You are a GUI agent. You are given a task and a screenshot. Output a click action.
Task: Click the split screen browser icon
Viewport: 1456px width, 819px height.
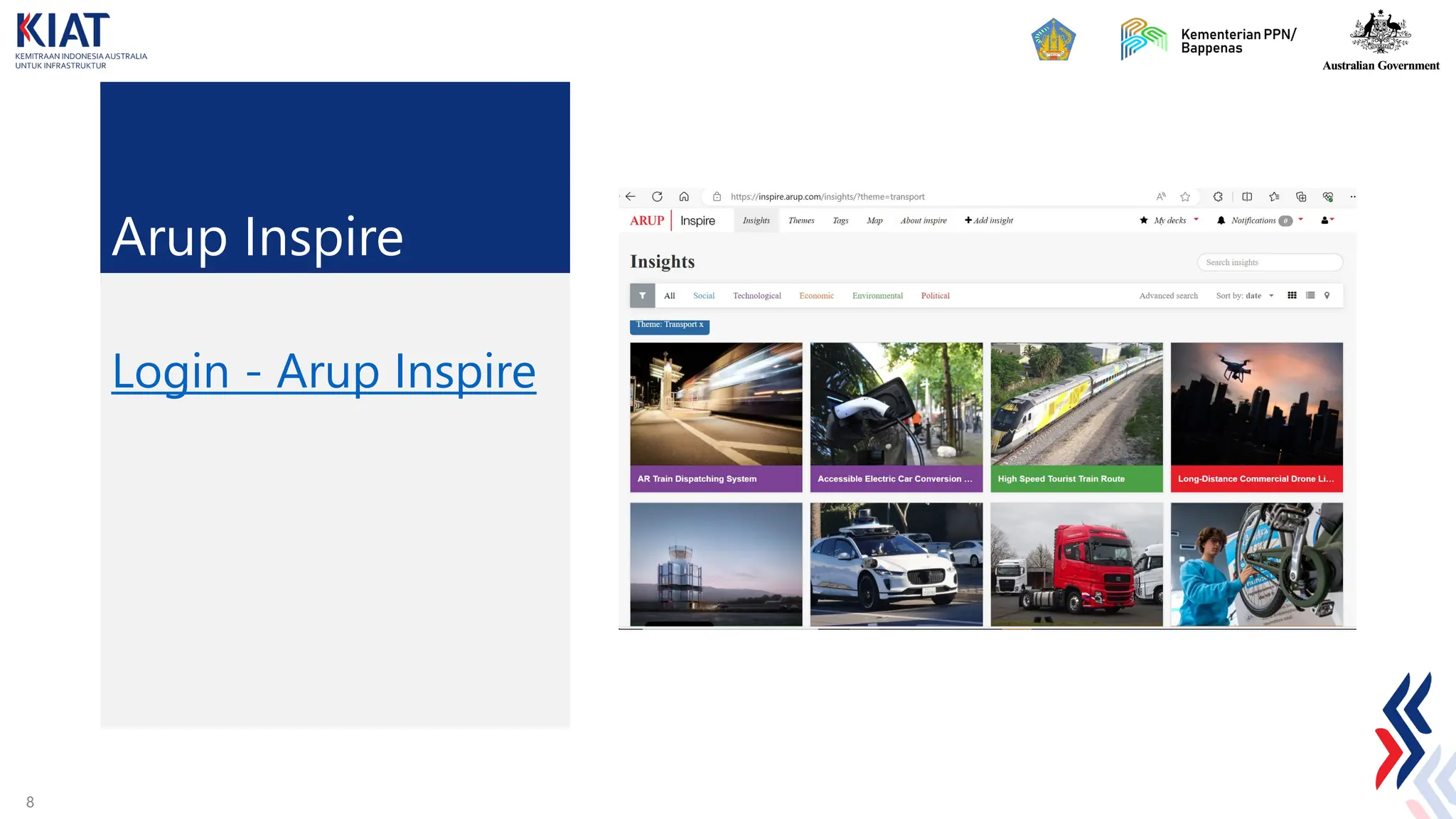1247,197
